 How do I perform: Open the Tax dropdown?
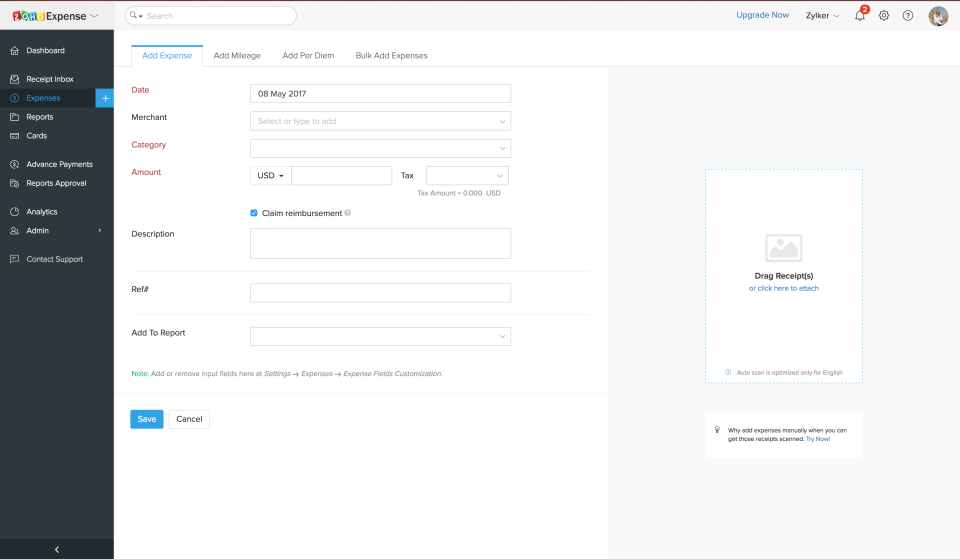tap(467, 176)
